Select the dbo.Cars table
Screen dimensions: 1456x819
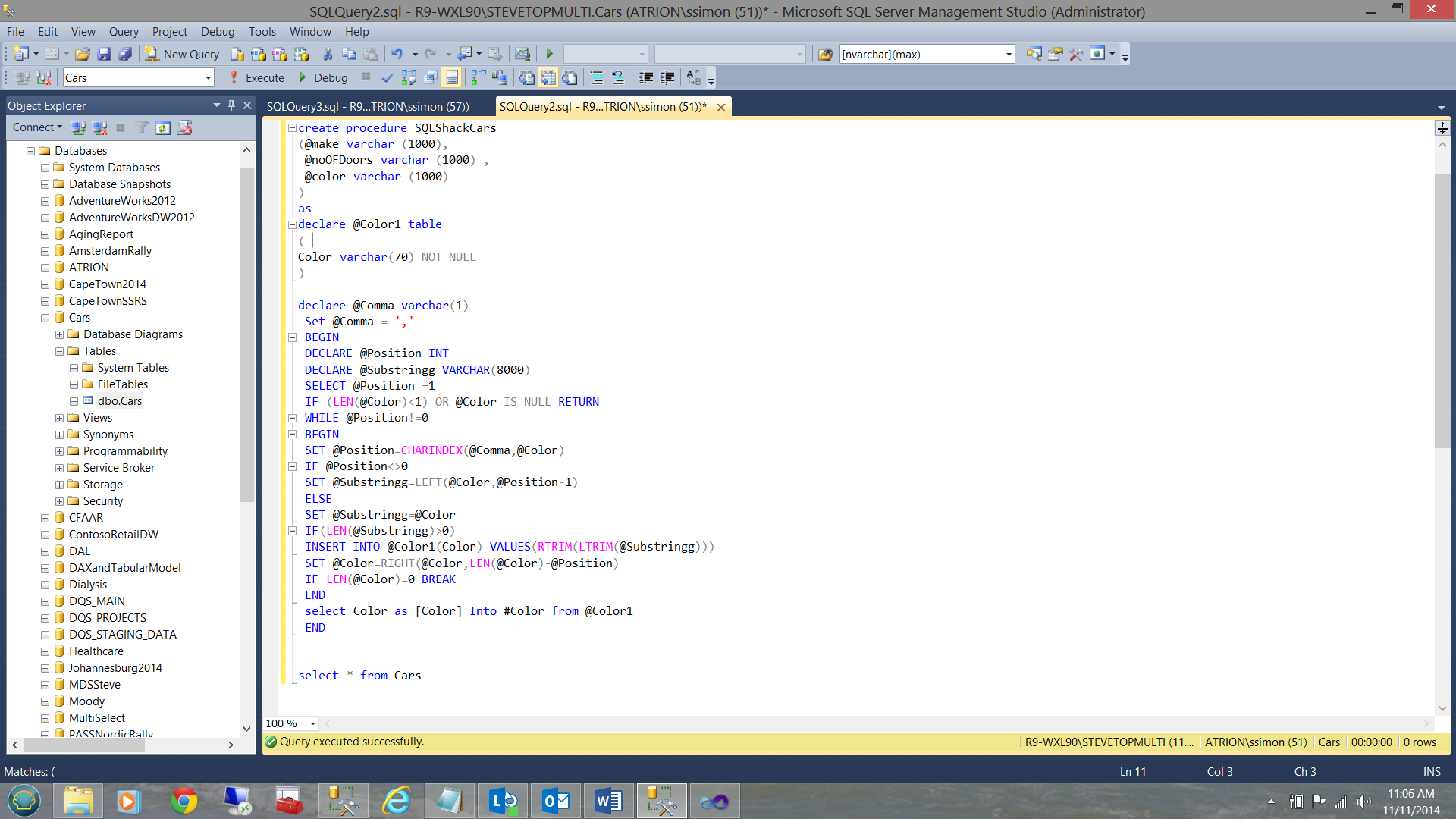[119, 401]
